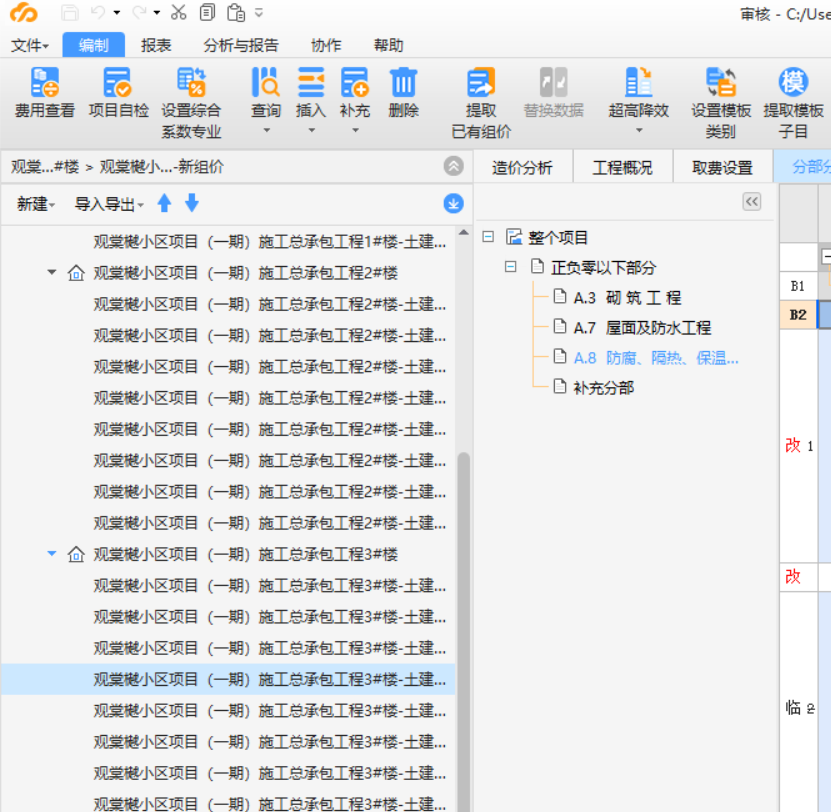Open quick access toolbar customize dropdown
831x812 pixels.
[259, 13]
